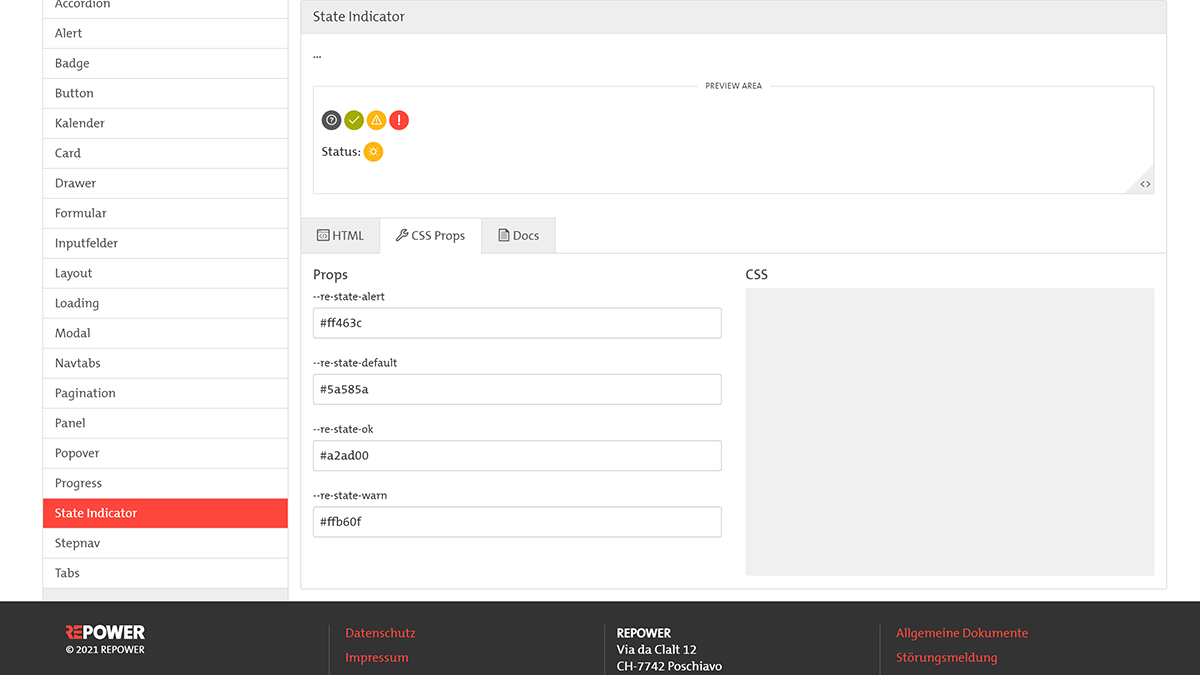Screen dimensions: 1200x675
Task: Open the code view via the angle-brackets icon
Action: pos(1144,183)
